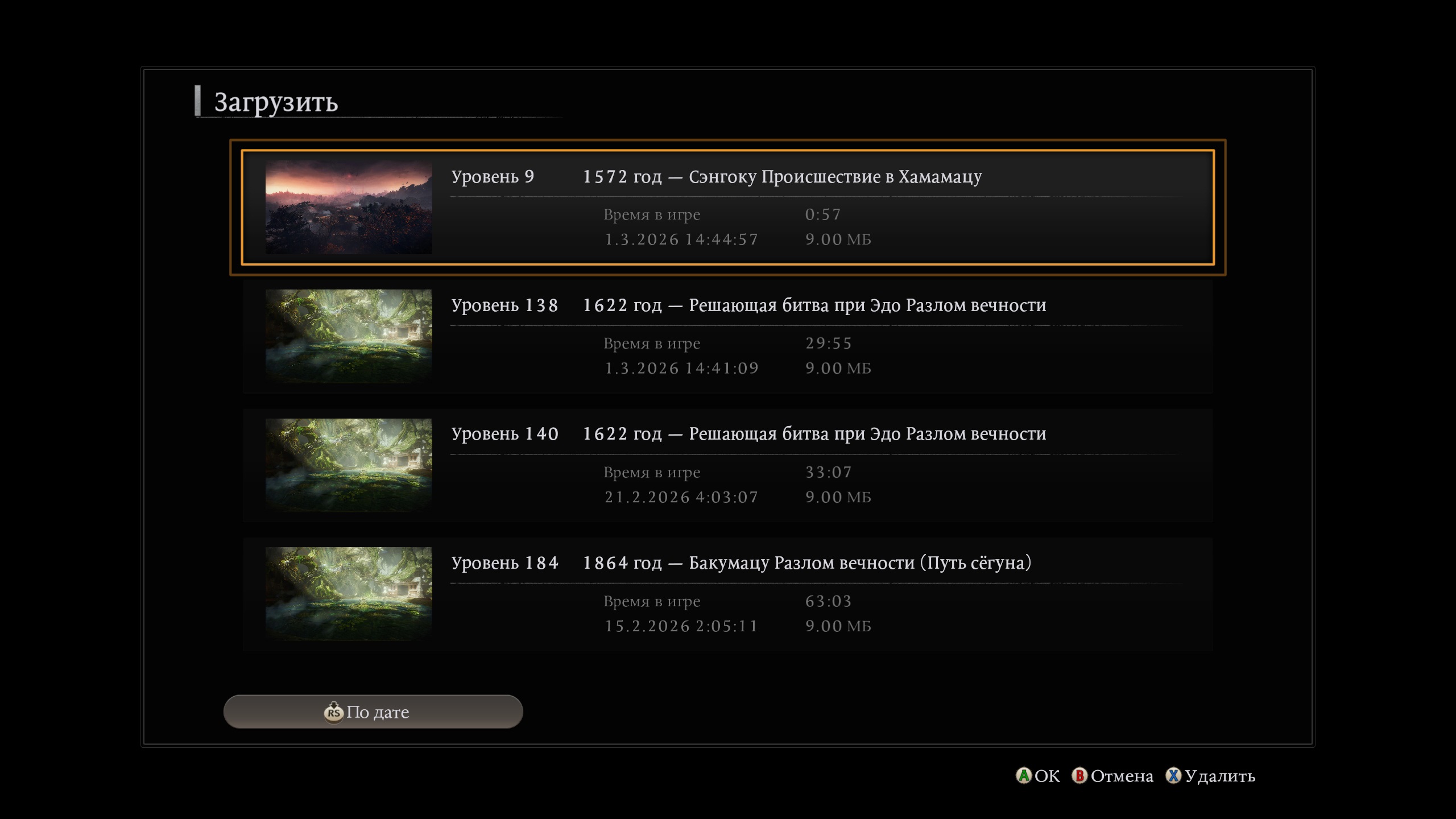This screenshot has width=1456, height=819.
Task: Click the Отмена label
Action: [x=1122, y=776]
